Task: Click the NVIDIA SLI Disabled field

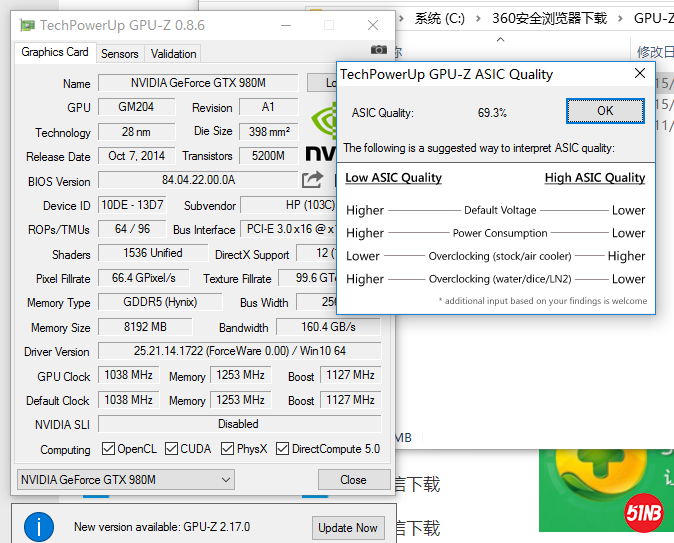Action: pyautogui.click(x=239, y=424)
